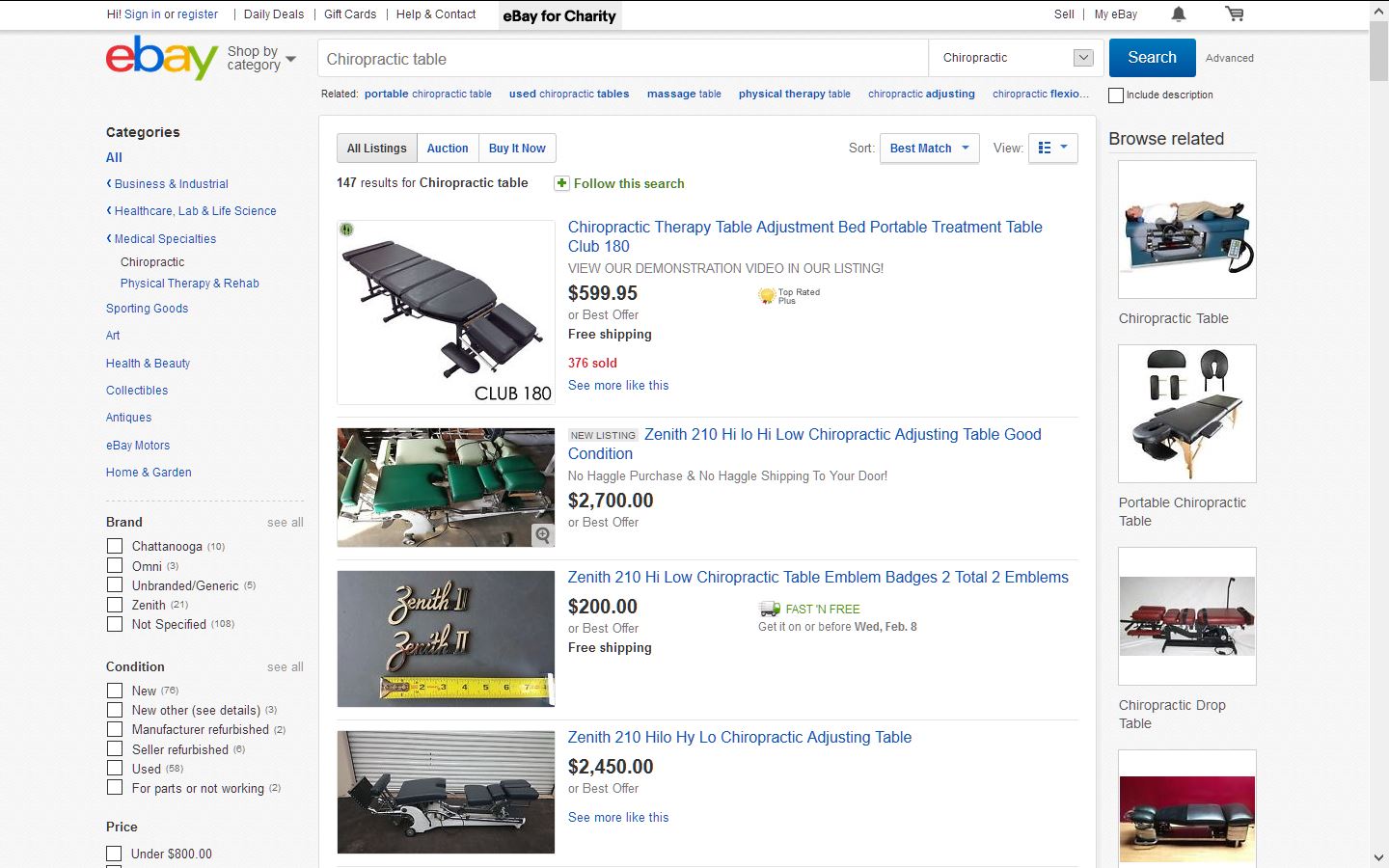This screenshot has width=1389, height=868.
Task: Check the Chattanooga brand checkbox
Action: click(x=115, y=546)
